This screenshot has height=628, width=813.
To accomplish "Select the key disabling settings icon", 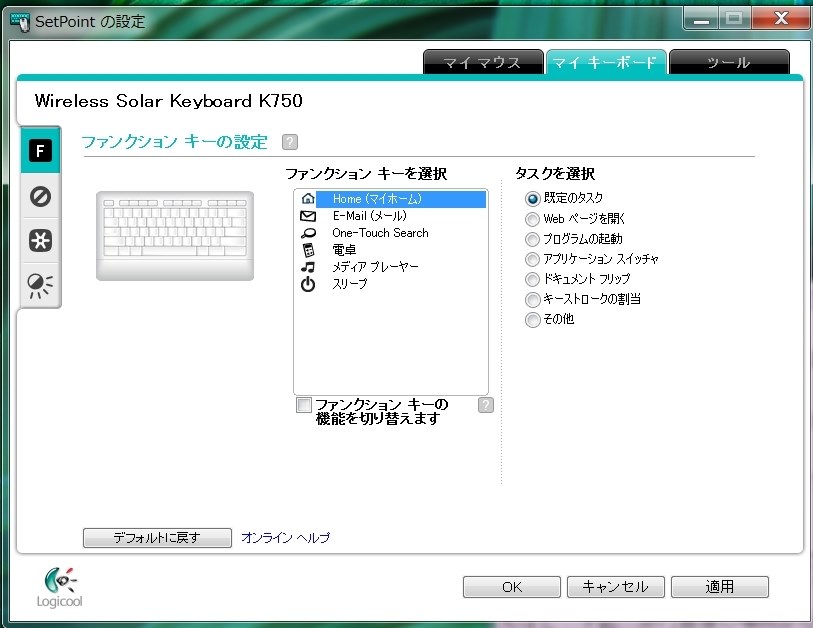I will tap(39, 196).
